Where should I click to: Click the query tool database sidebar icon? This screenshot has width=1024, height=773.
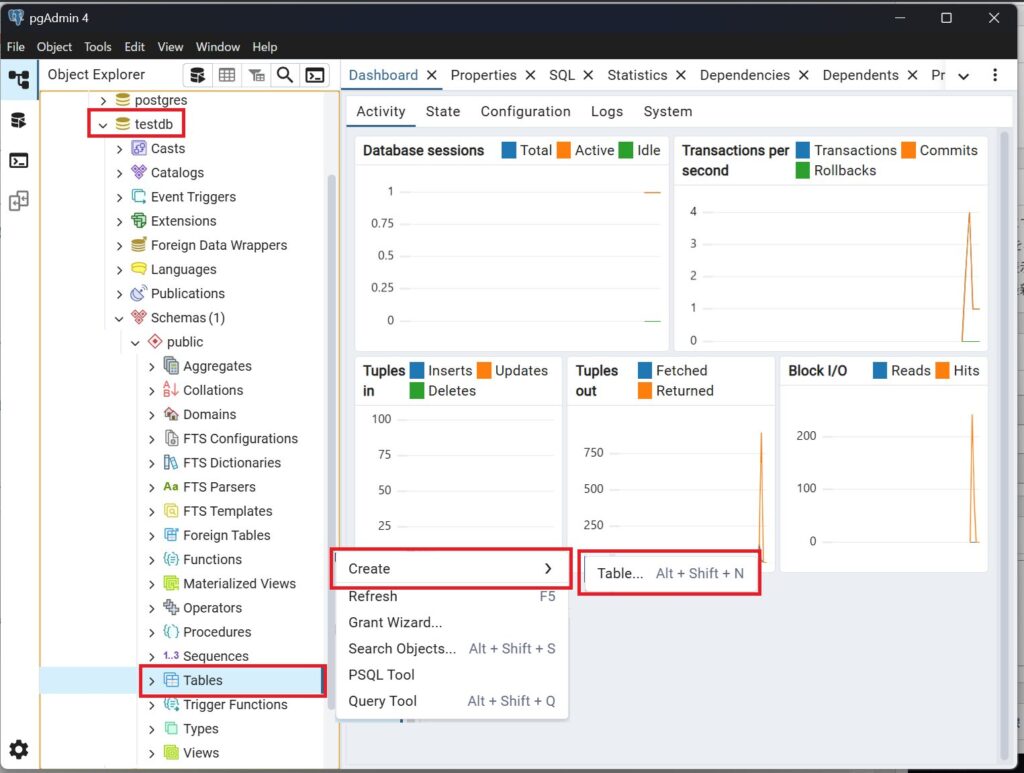[x=18, y=120]
